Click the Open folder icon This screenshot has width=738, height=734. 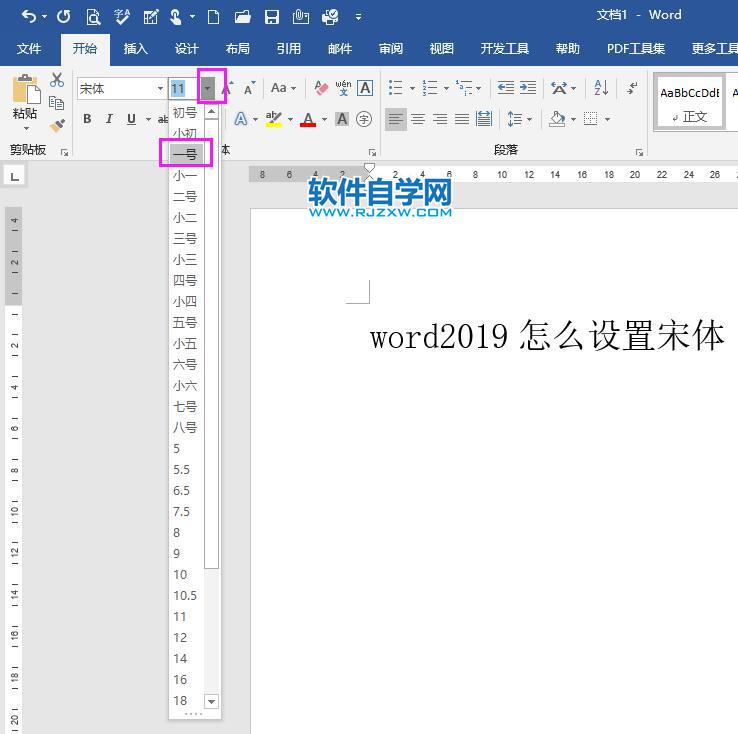coord(242,17)
